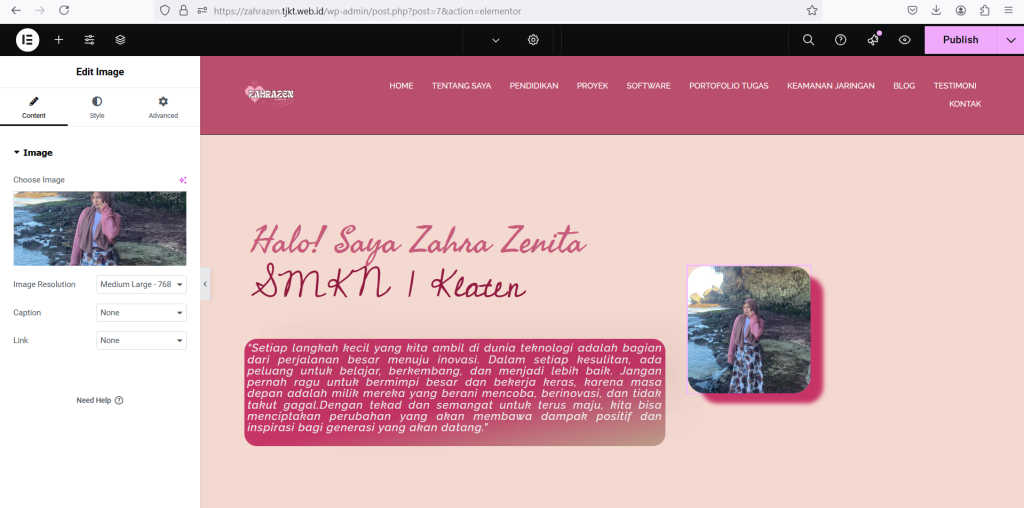
Task: Open the Structure layers icon
Action: (120, 40)
